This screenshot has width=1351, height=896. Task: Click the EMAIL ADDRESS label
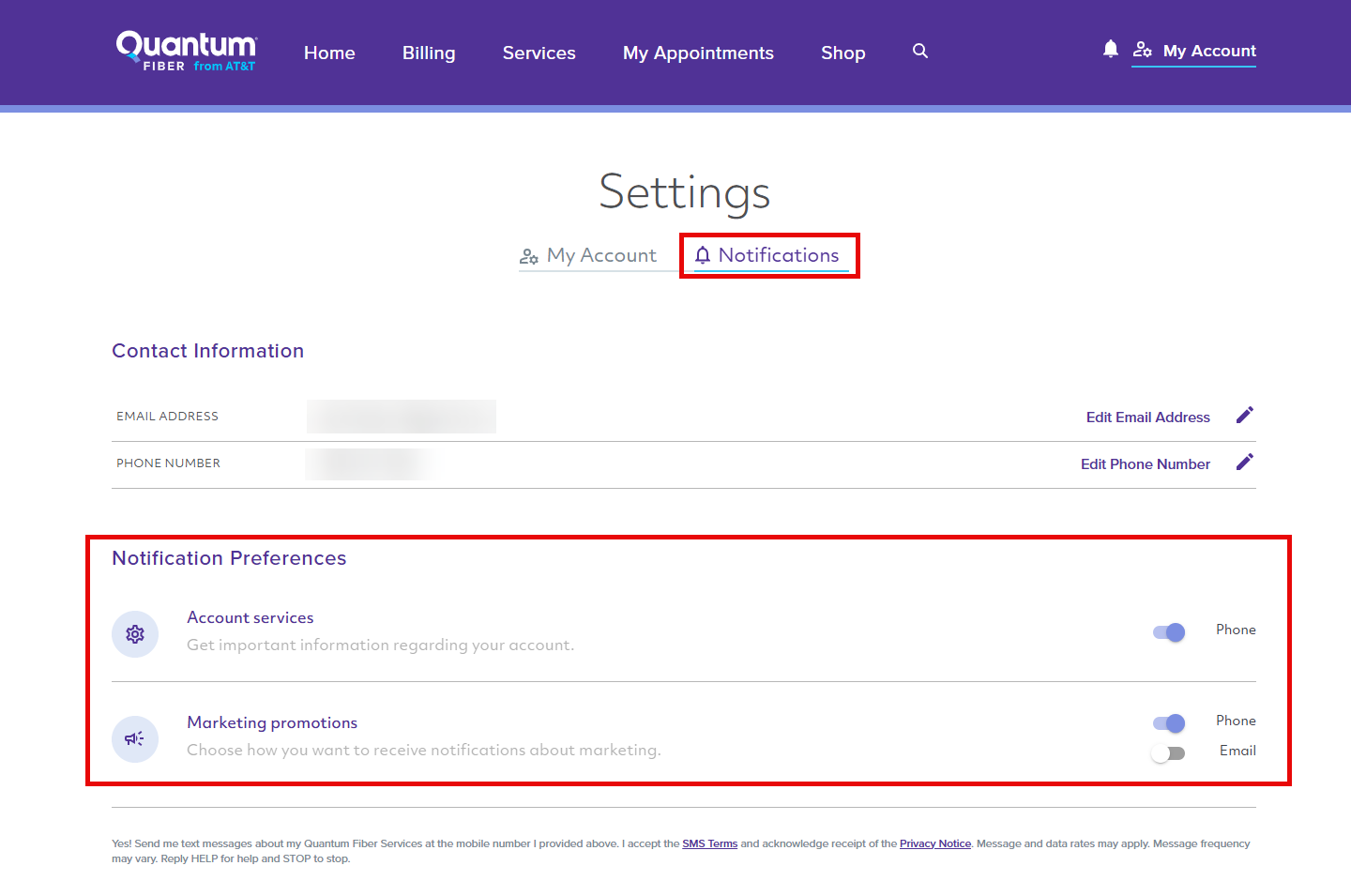tap(167, 417)
